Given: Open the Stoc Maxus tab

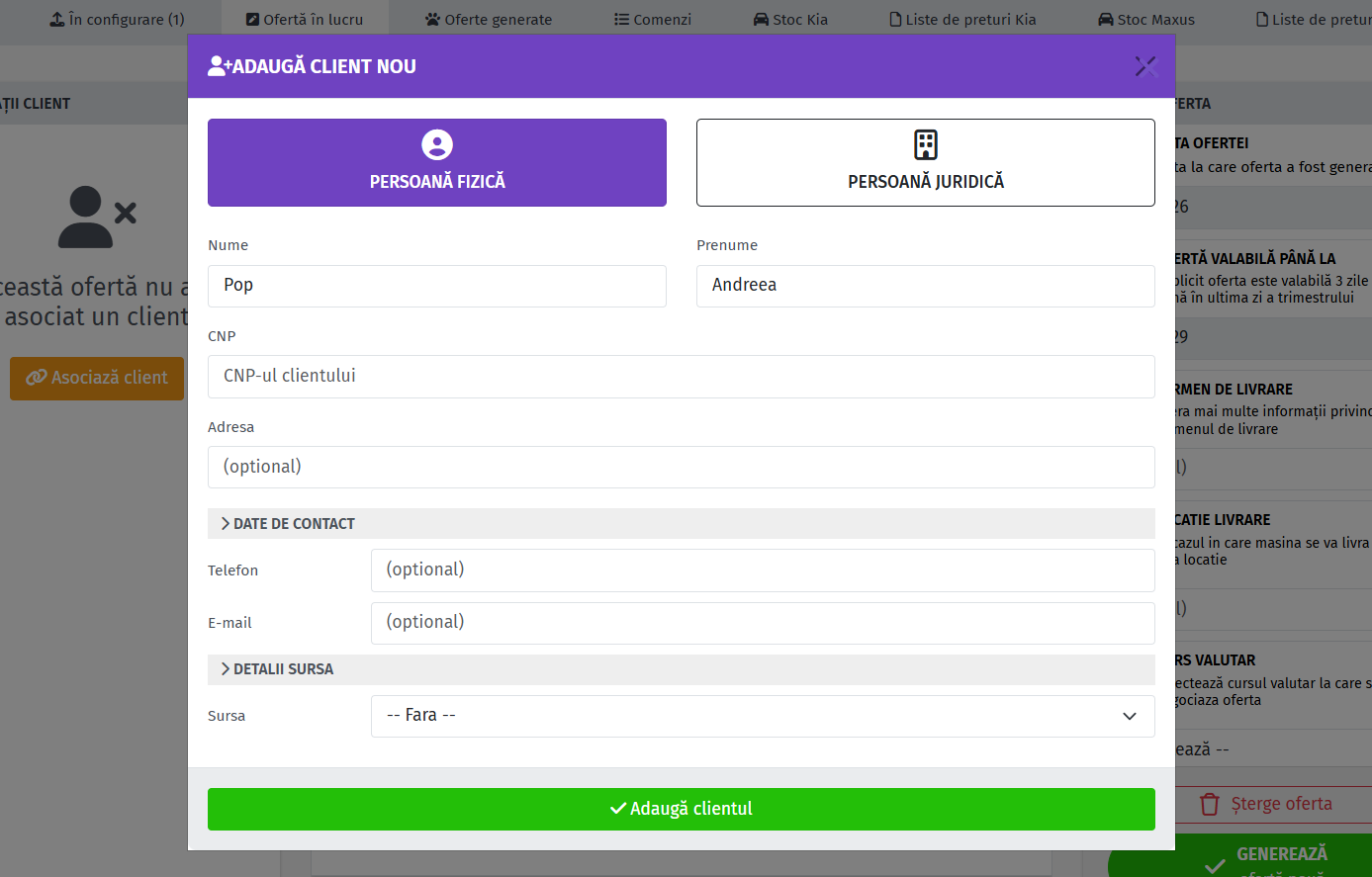Looking at the screenshot, I should 1146,20.
